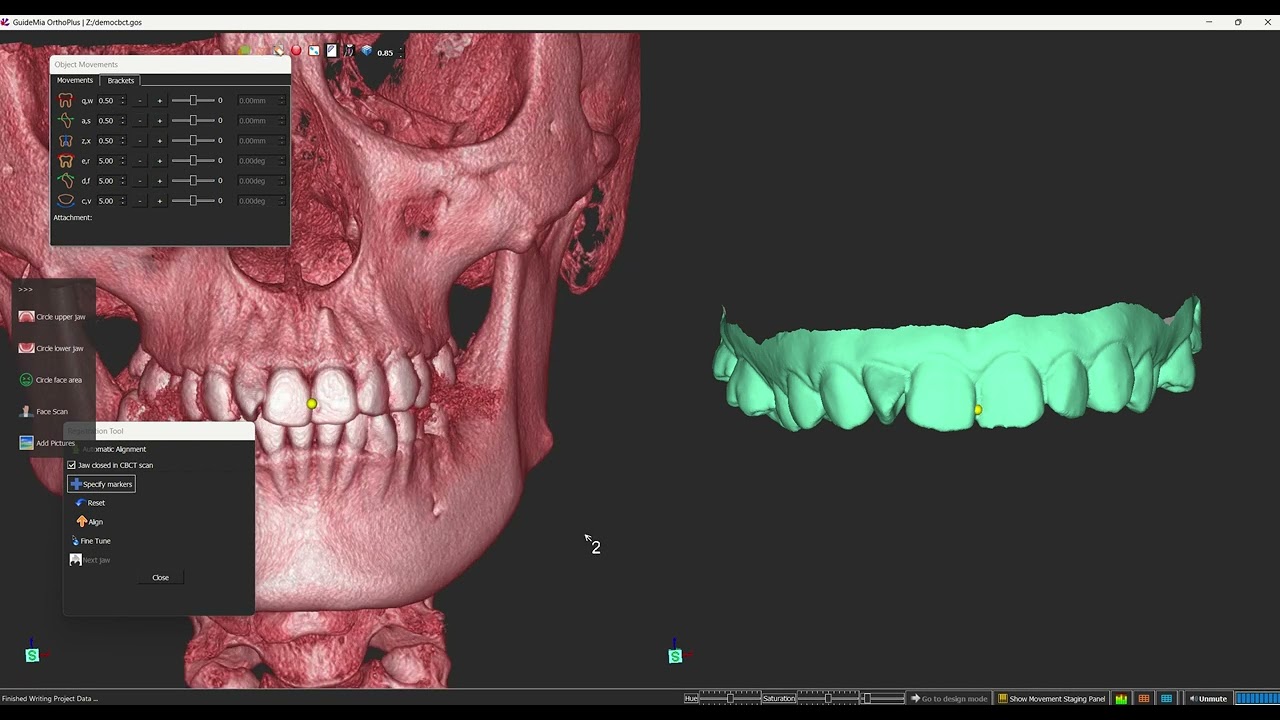Click the z,x tooth movement icon
Image resolution: width=1280 pixels, height=720 pixels.
66,140
